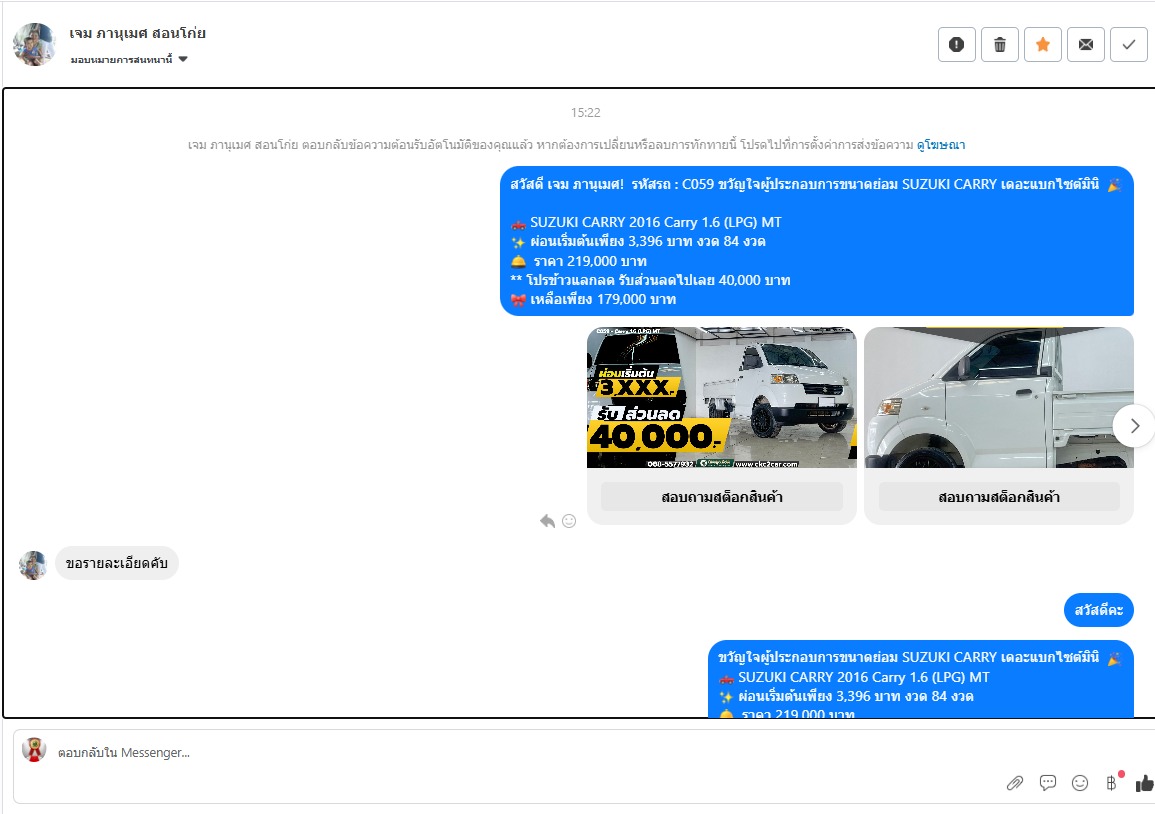
Task: Open the conversation assignment dropdown under the contact name
Action: tap(129, 59)
